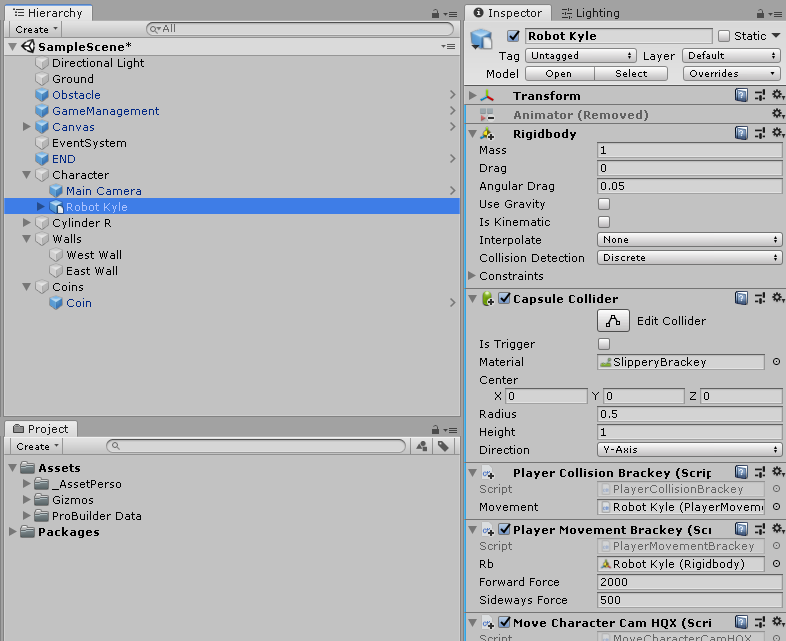
Task: Enable Is Trigger checkbox
Action: click(x=604, y=344)
